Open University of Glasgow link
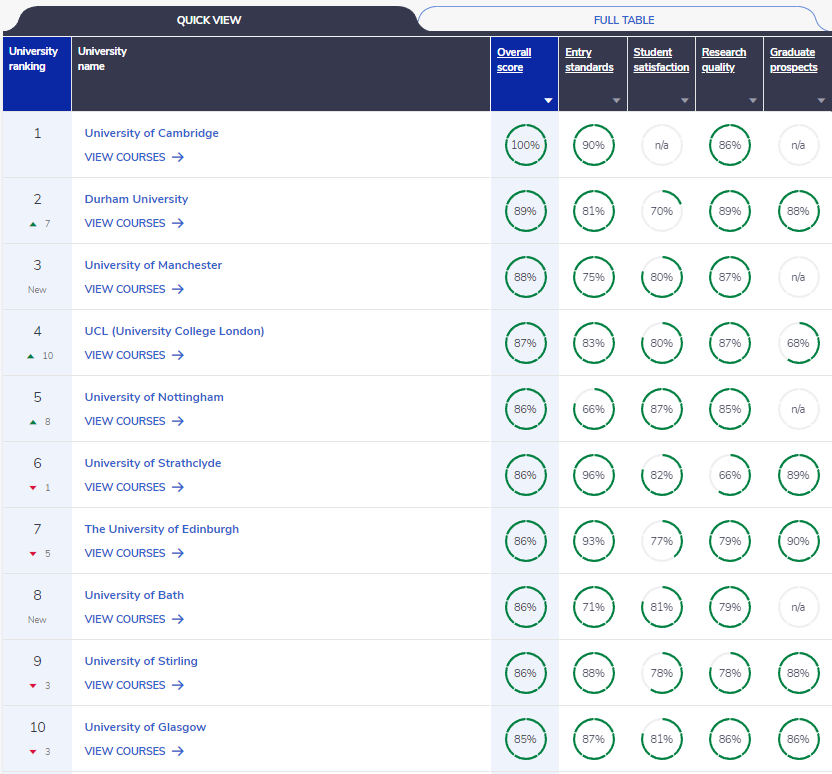This screenshot has width=832, height=774. pos(145,727)
